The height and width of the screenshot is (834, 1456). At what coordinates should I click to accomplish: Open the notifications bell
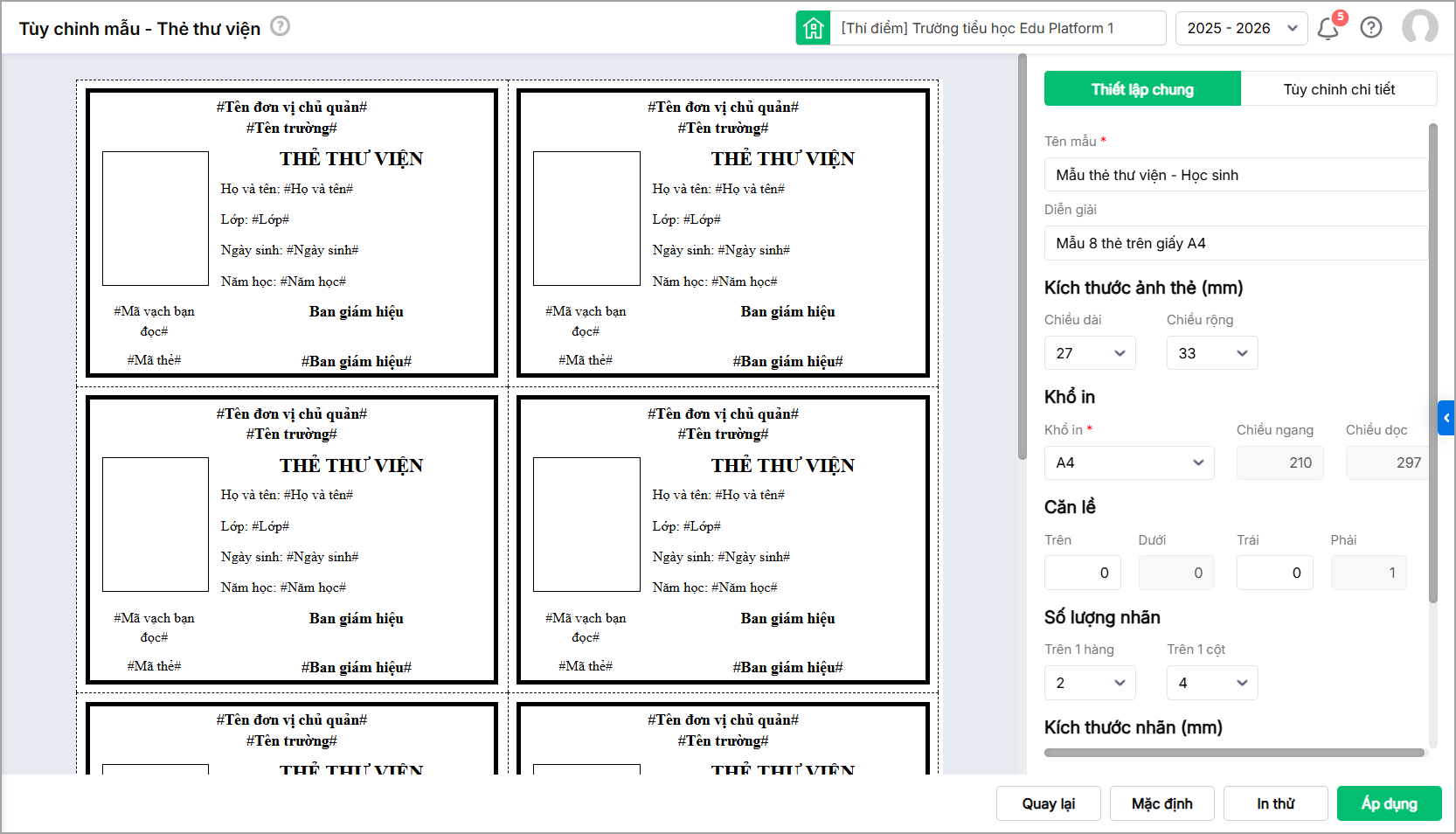(1328, 29)
